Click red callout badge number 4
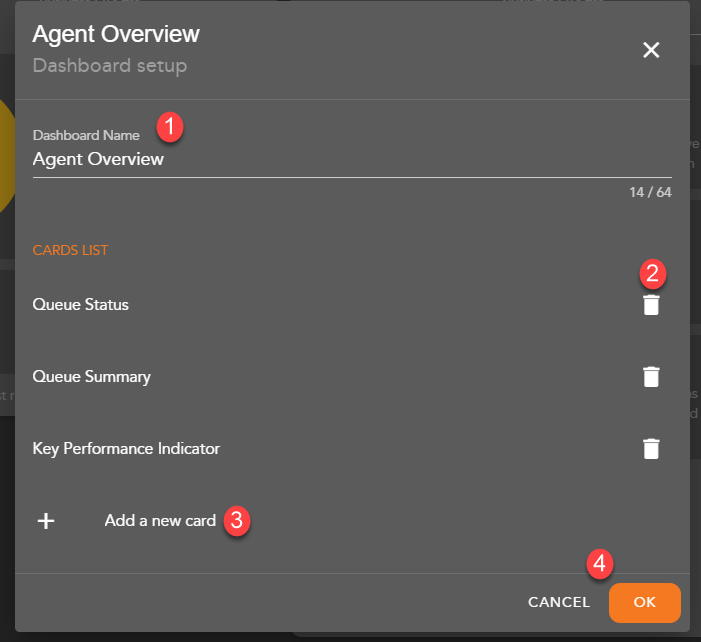The width and height of the screenshot is (701, 642). click(599, 565)
